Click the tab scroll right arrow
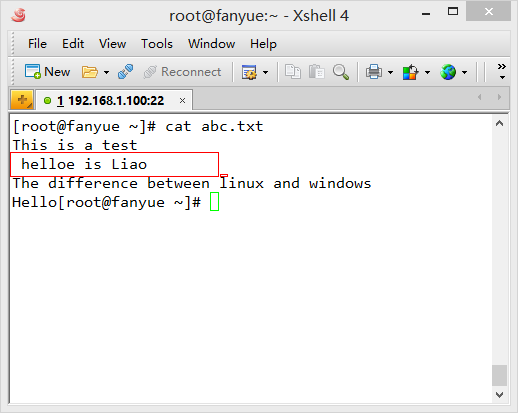Screen dimensions: 518x413 click(499, 97)
